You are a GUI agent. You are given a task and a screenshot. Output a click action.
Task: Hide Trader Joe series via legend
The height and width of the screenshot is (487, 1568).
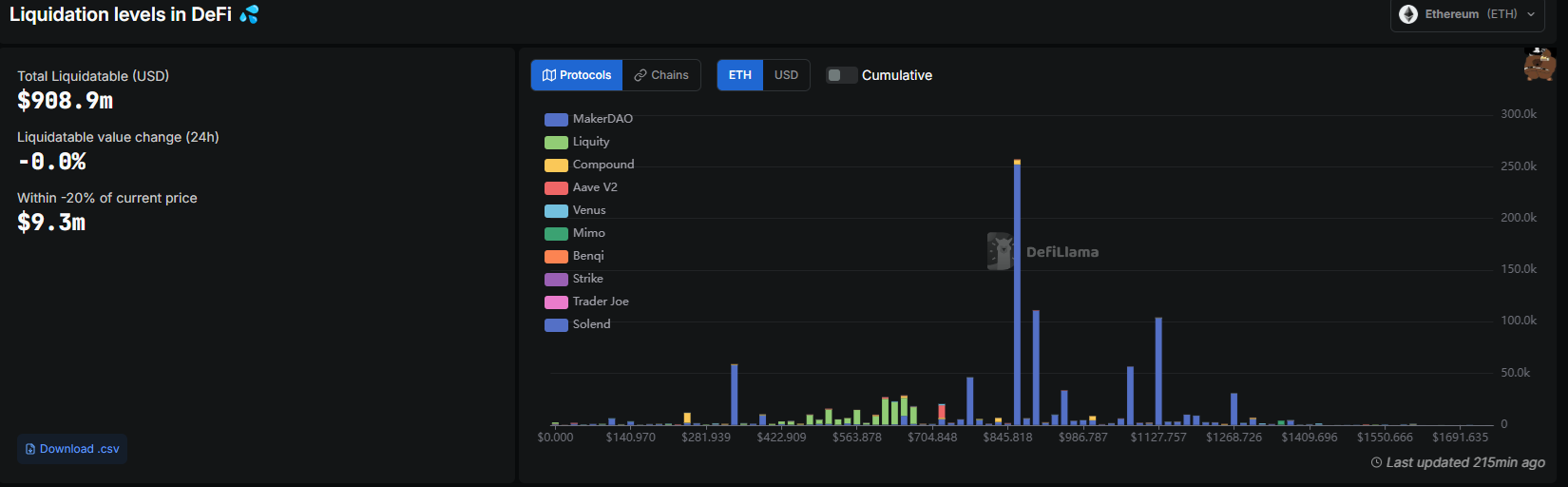coord(586,302)
